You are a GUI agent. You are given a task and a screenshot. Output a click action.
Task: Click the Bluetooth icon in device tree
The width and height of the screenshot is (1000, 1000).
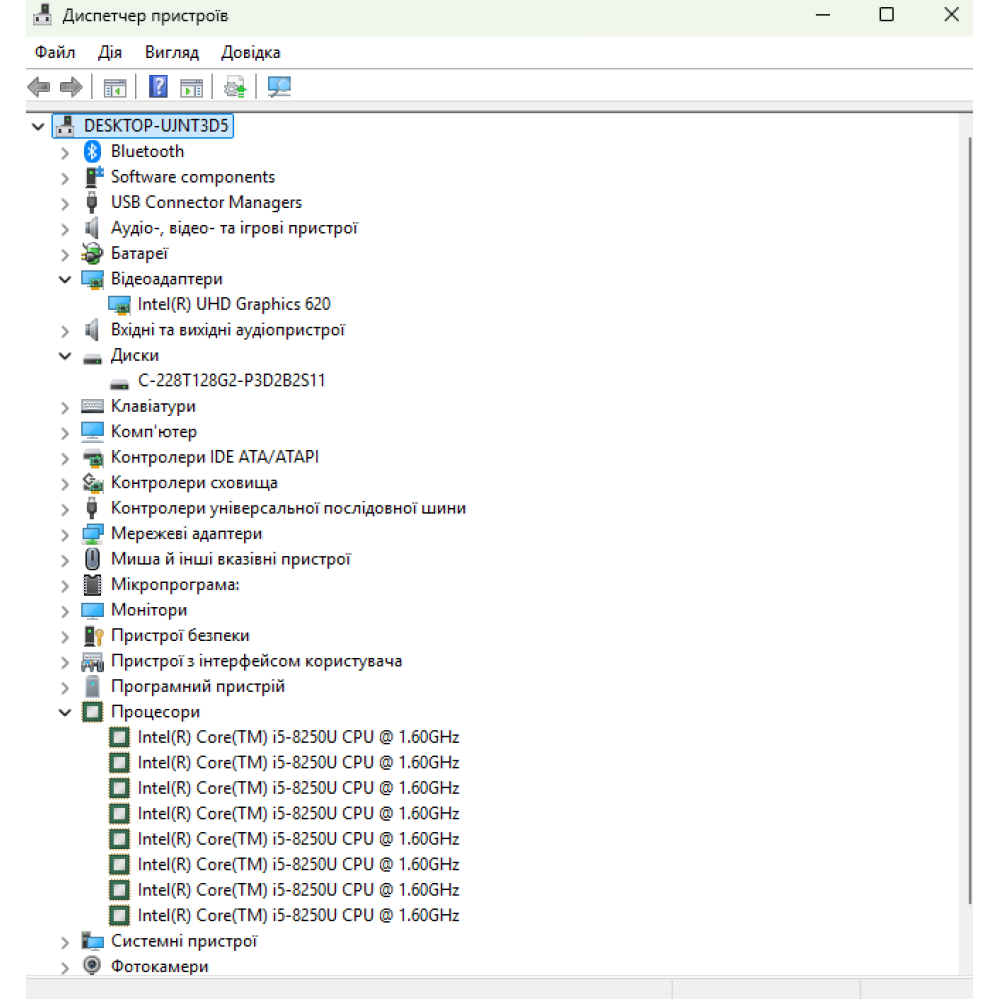92,151
